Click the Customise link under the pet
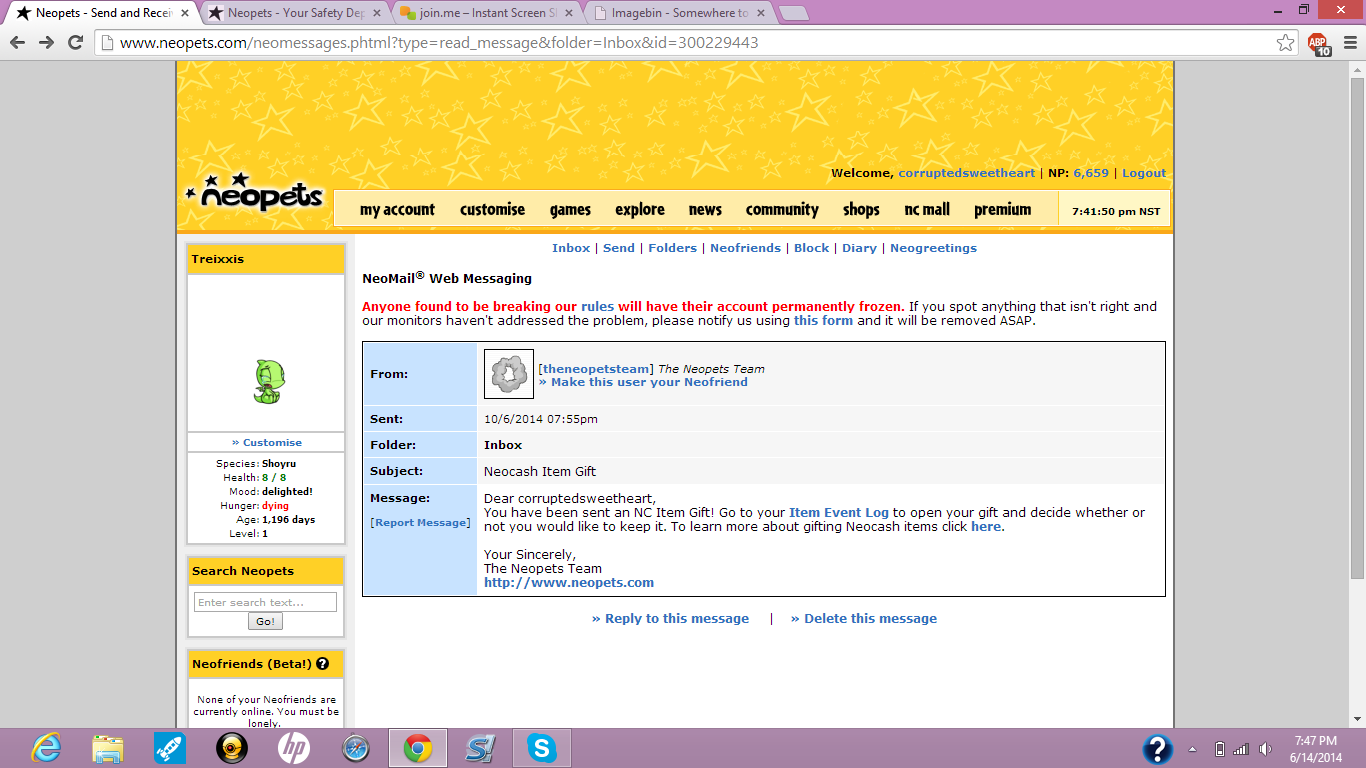This screenshot has height=768, width=1366. coord(267,443)
